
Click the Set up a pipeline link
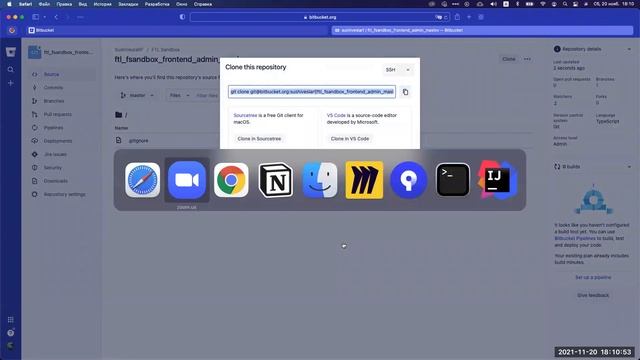click(593, 277)
